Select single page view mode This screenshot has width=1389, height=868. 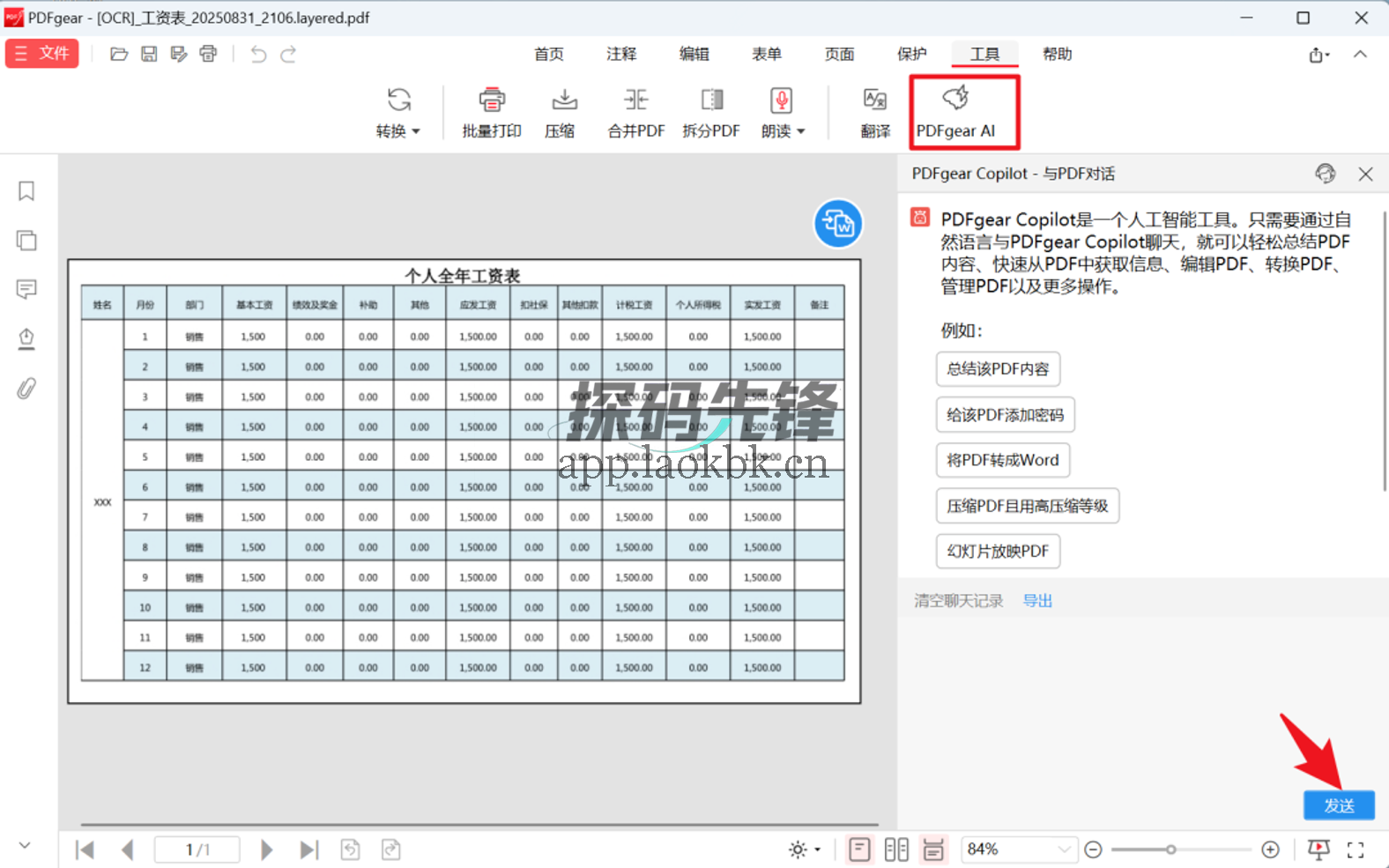pos(859,849)
